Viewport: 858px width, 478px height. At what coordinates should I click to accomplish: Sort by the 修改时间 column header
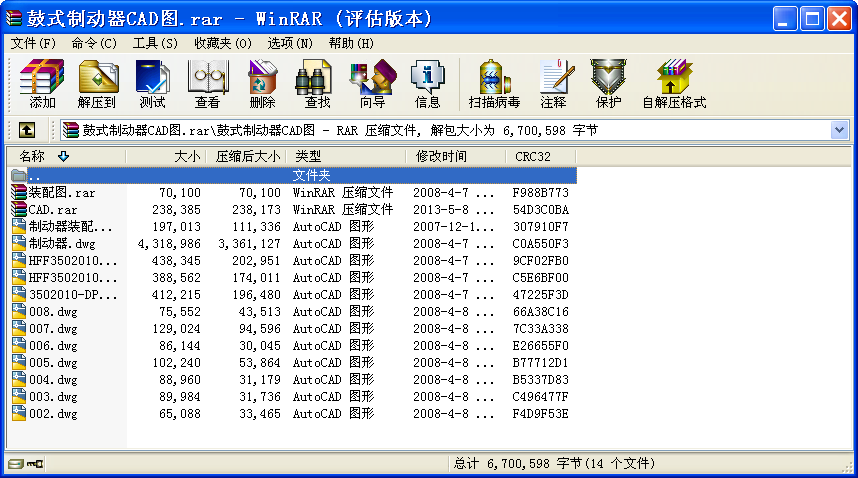[455, 156]
